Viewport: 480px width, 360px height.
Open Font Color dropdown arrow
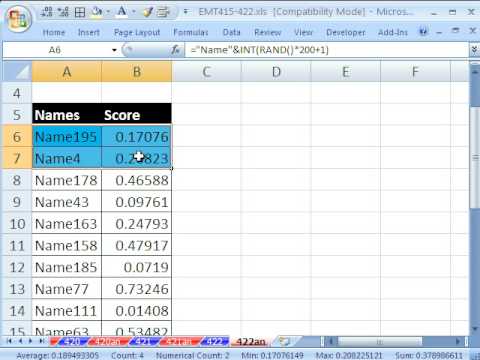click(134, 12)
